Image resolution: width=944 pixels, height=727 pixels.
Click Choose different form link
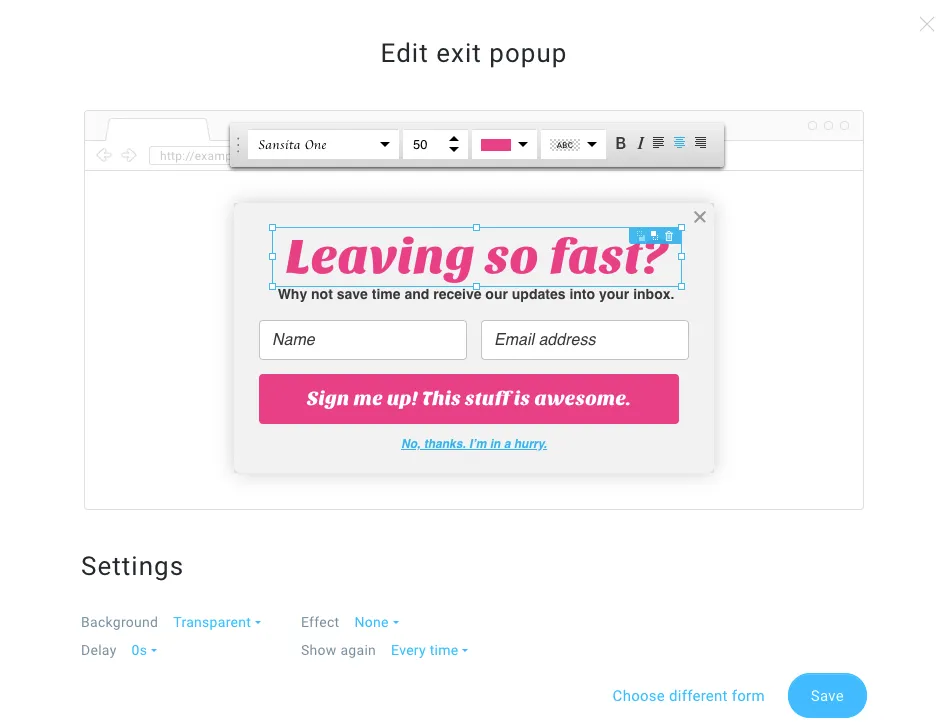(688, 696)
